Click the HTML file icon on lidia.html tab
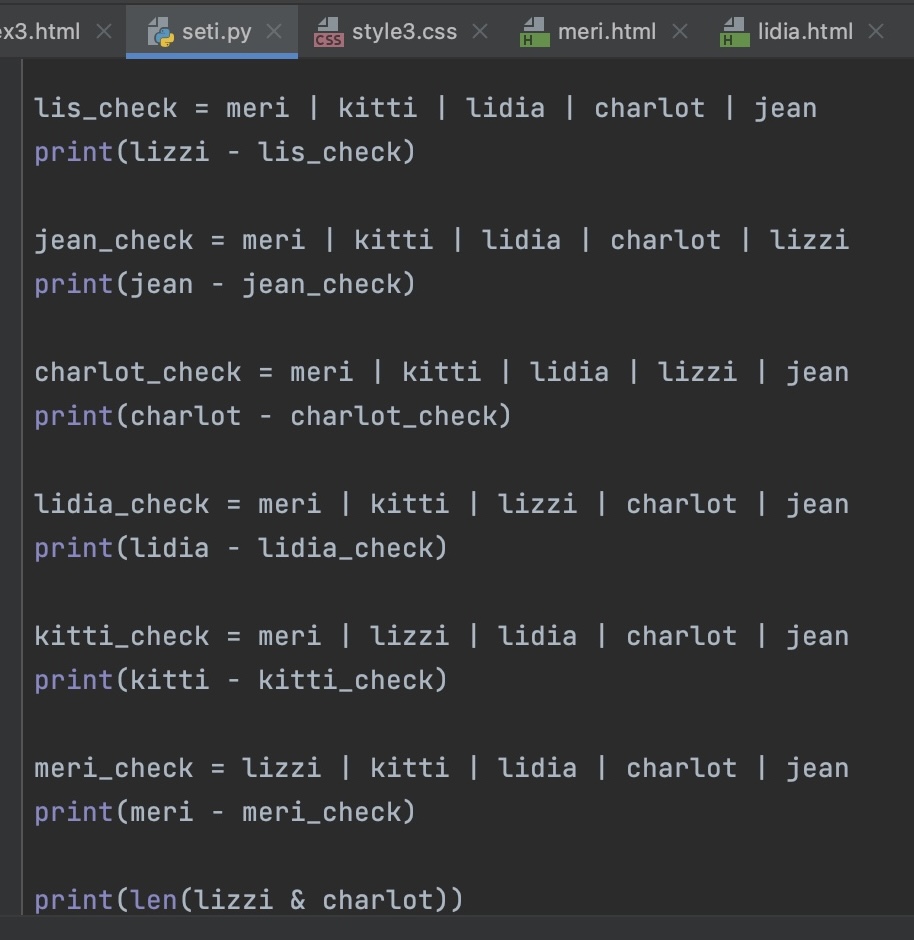 [735, 32]
